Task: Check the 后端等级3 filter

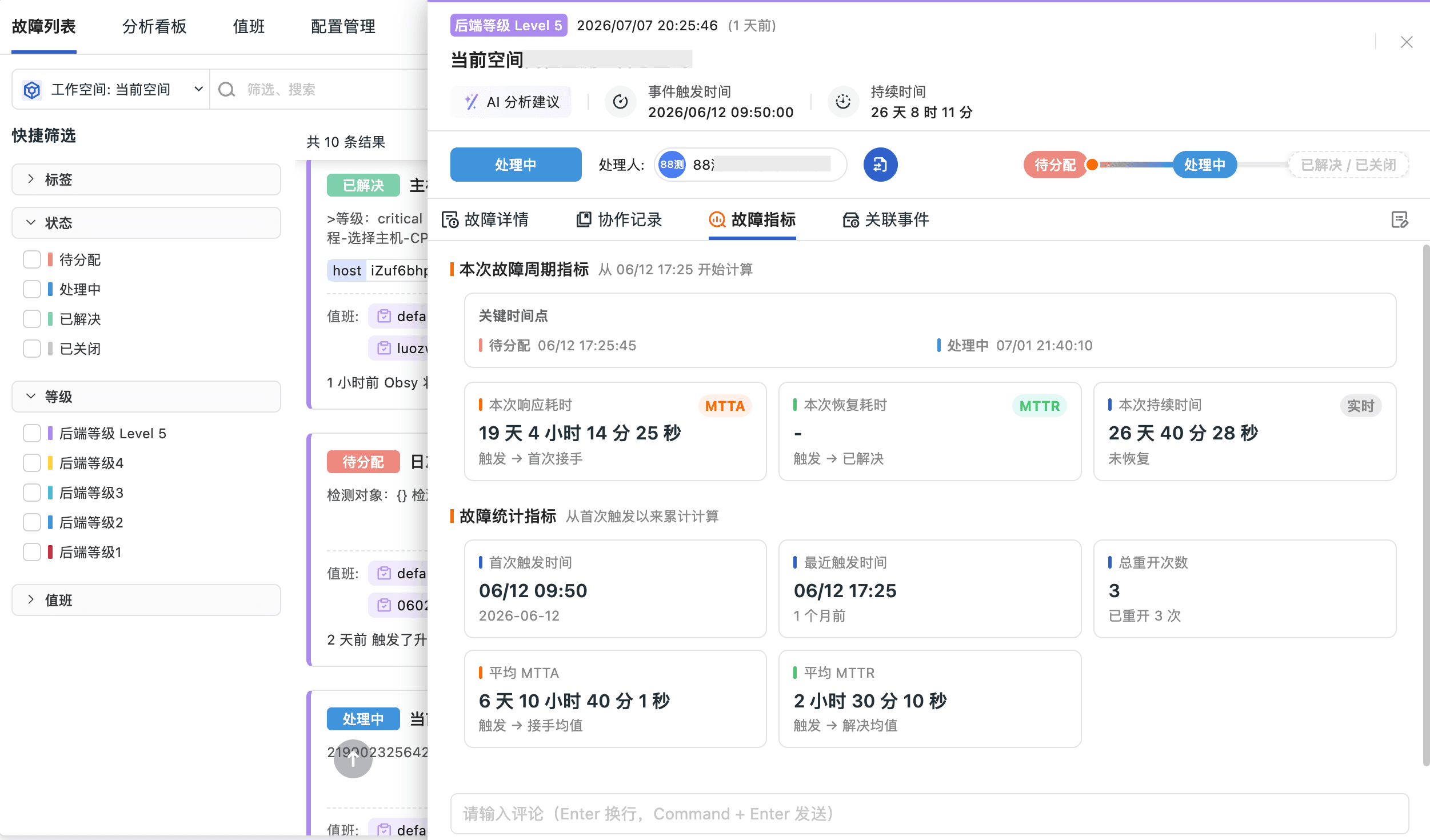Action: 32,493
